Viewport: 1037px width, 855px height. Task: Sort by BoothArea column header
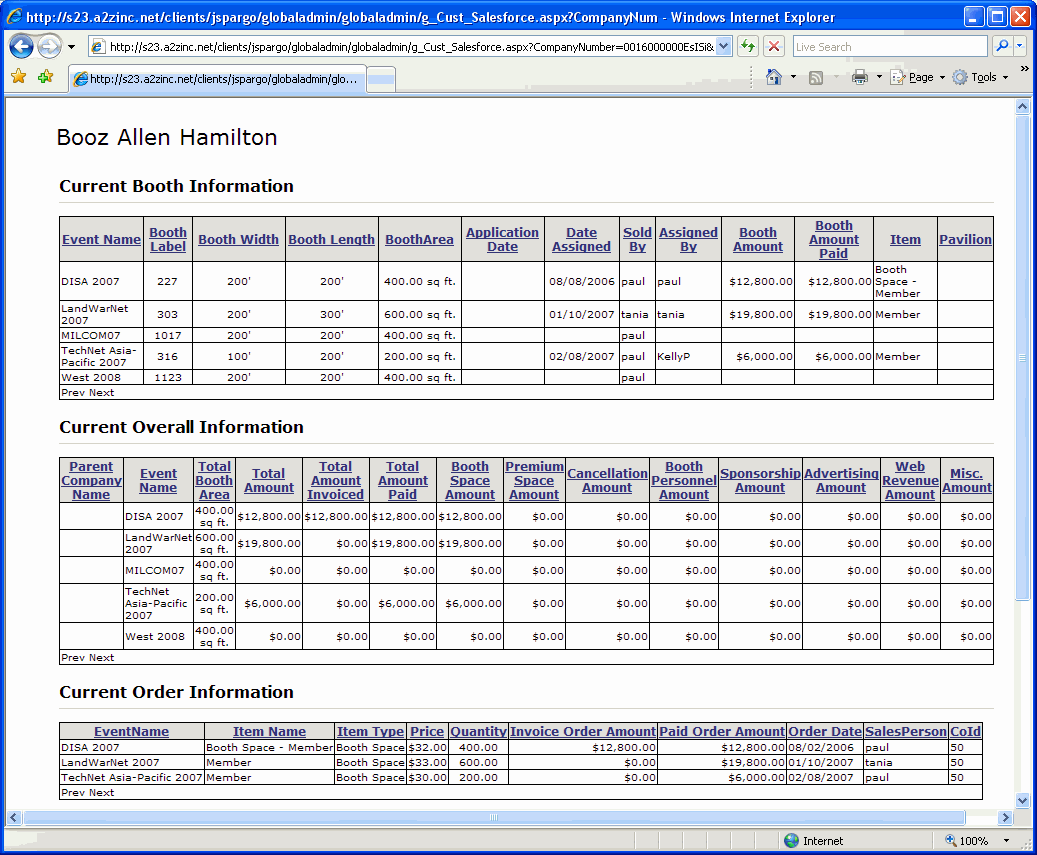(x=419, y=239)
